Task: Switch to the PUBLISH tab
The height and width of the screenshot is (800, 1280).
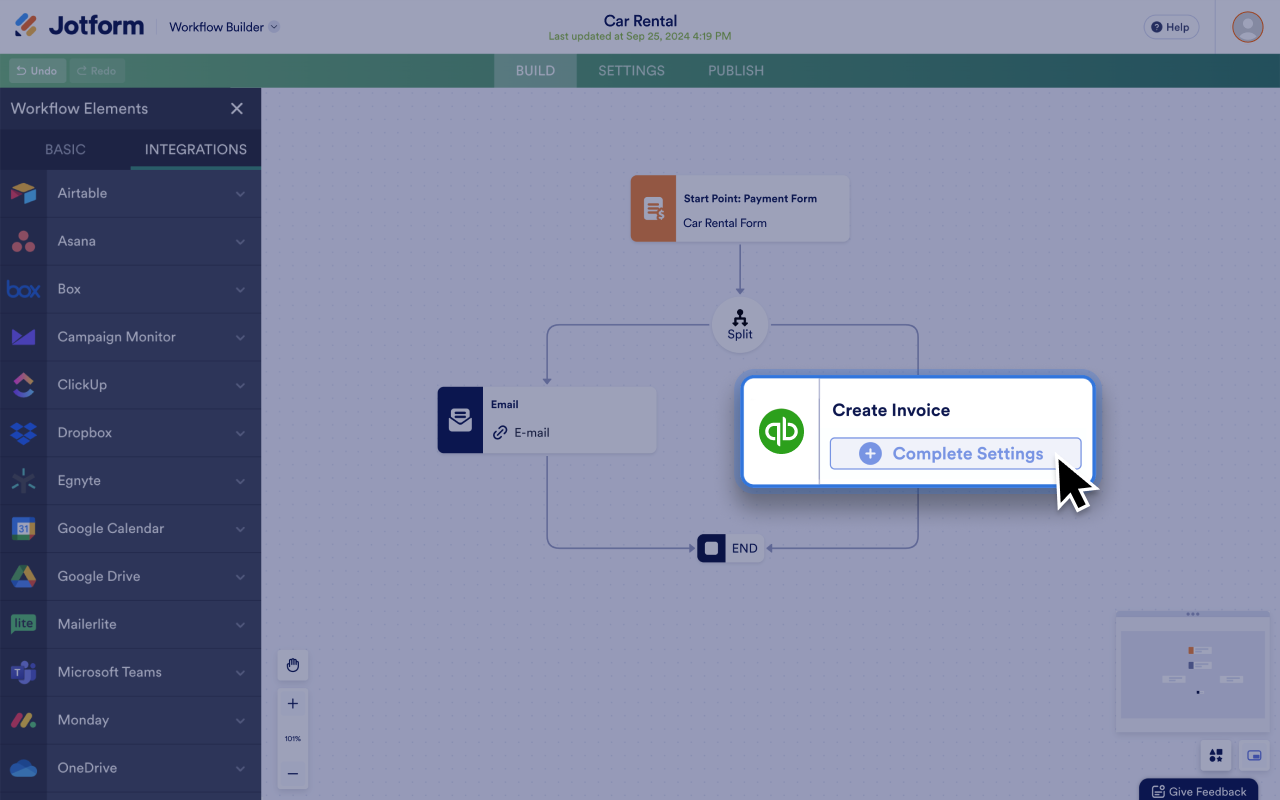Action: (x=736, y=71)
